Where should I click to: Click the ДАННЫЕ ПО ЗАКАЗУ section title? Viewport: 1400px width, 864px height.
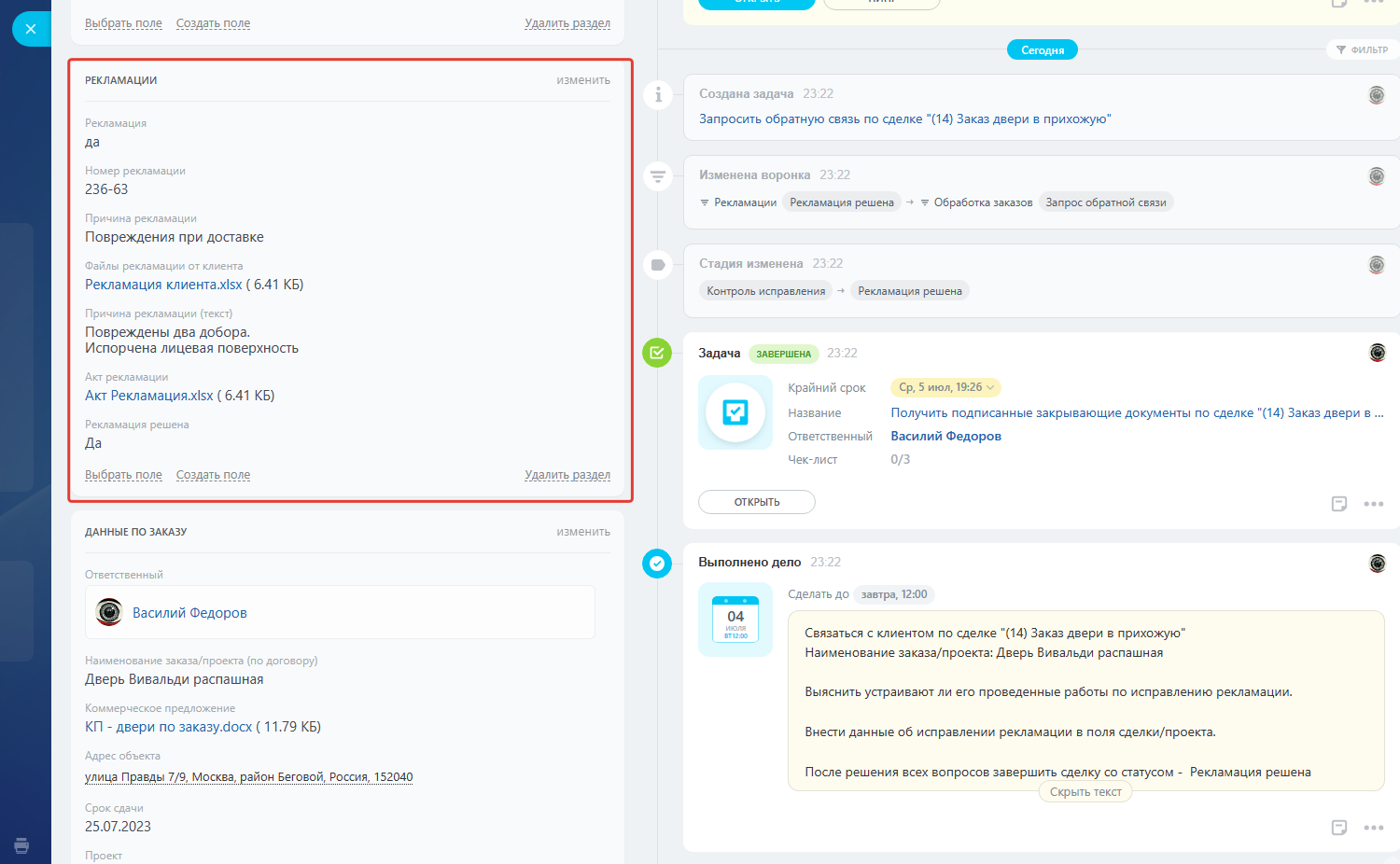coord(136,532)
